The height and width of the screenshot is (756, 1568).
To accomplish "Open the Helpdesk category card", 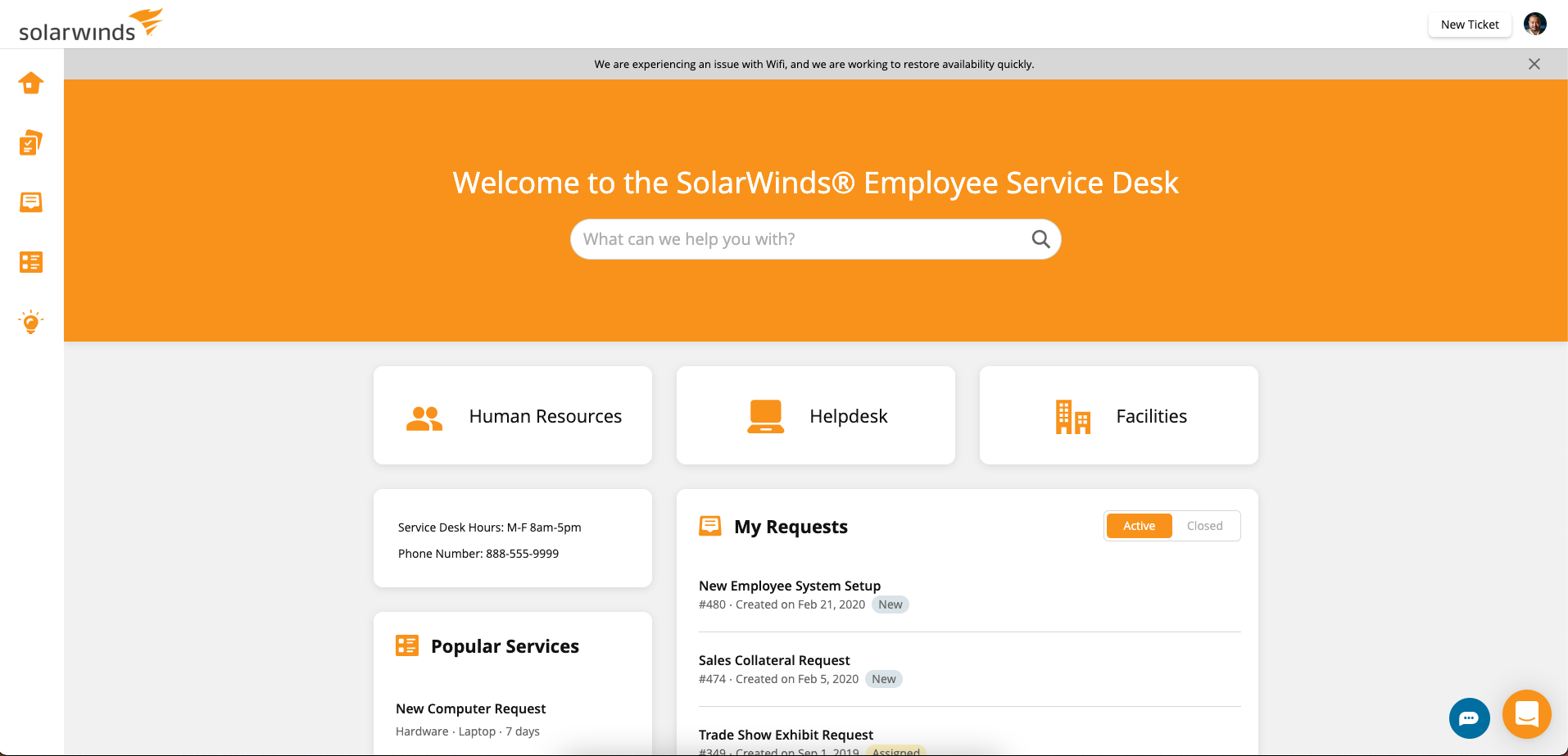I will (x=816, y=416).
